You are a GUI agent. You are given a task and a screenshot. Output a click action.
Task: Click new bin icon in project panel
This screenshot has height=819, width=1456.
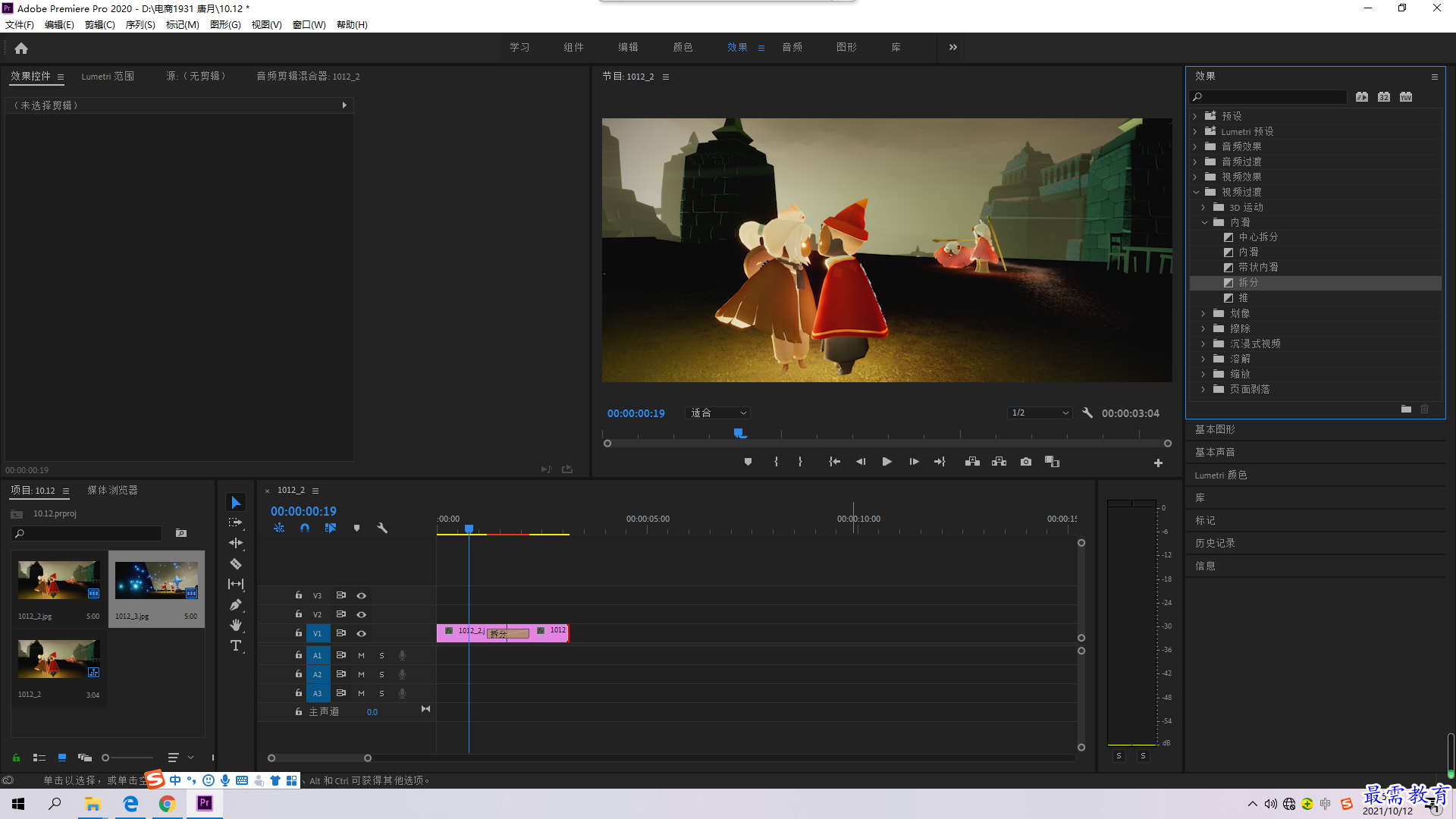[x=181, y=534]
